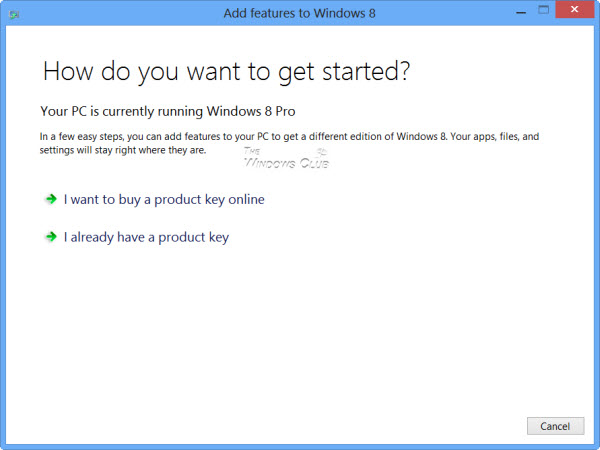The image size is (600, 450).
Task: Maximize the Add features window
Action: tap(543, 10)
